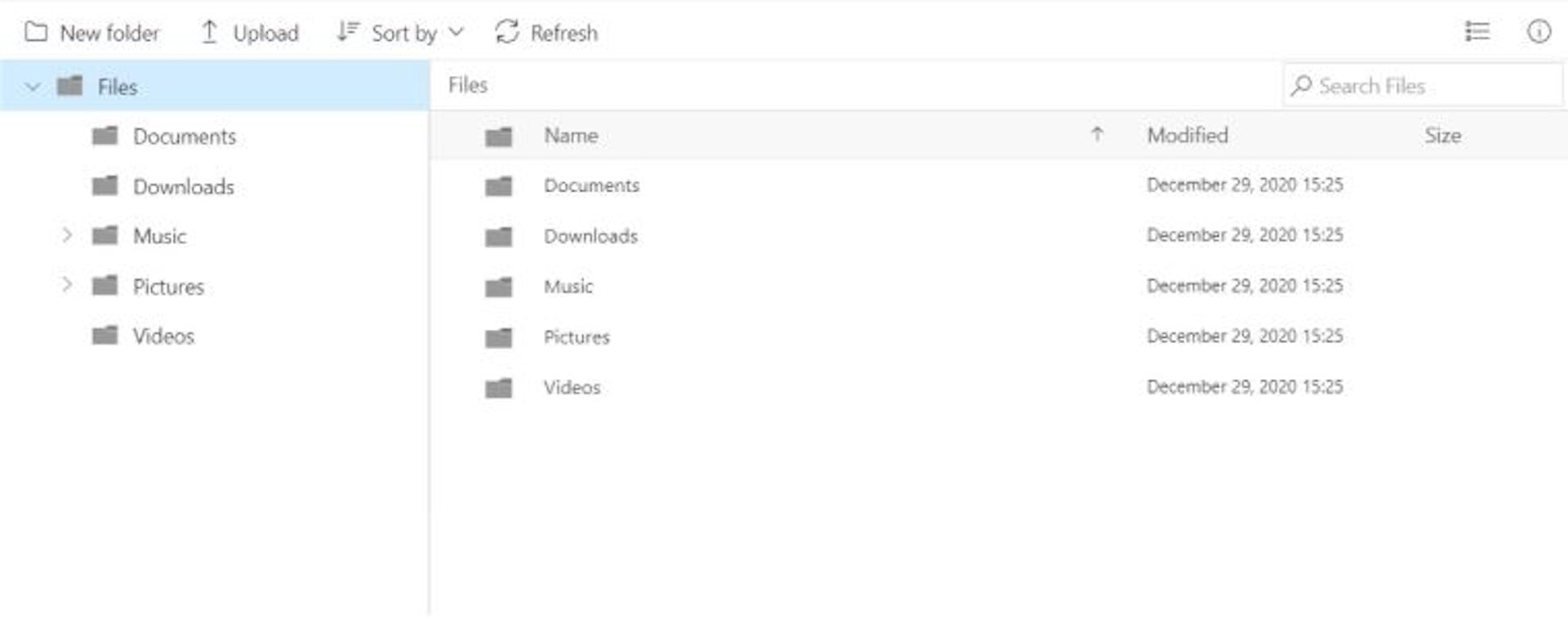This screenshot has width=1568, height=619.
Task: Click the Upload icon
Action: coord(209,32)
